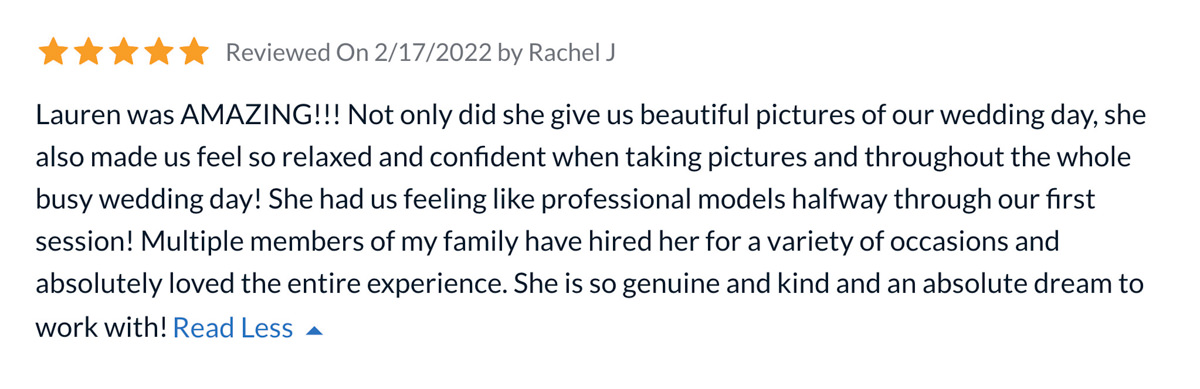The width and height of the screenshot is (1200, 389).
Task: Click the words 'work with!' before Read Less
Action: click(101, 328)
